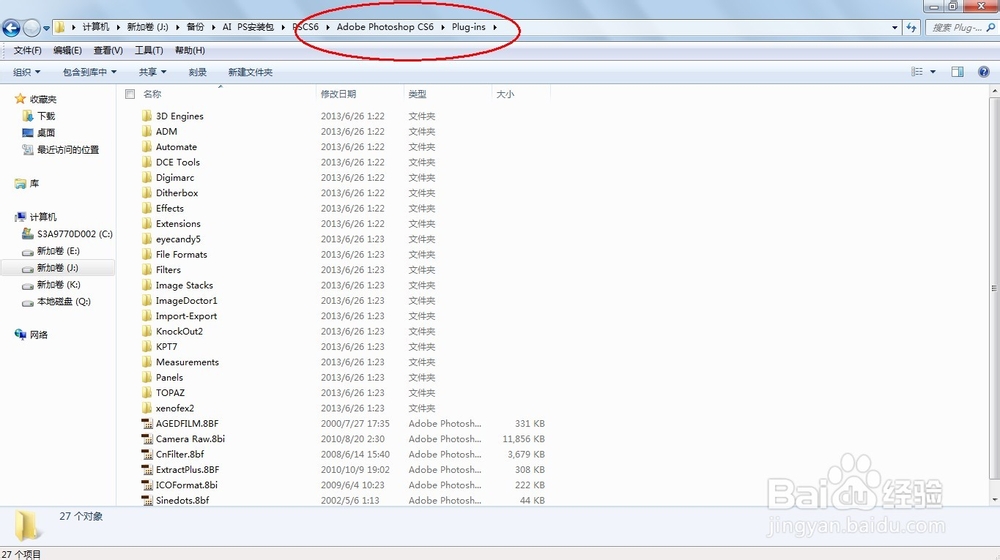
Task: Select CnFilter.8bf plugin file icon
Action: point(147,454)
